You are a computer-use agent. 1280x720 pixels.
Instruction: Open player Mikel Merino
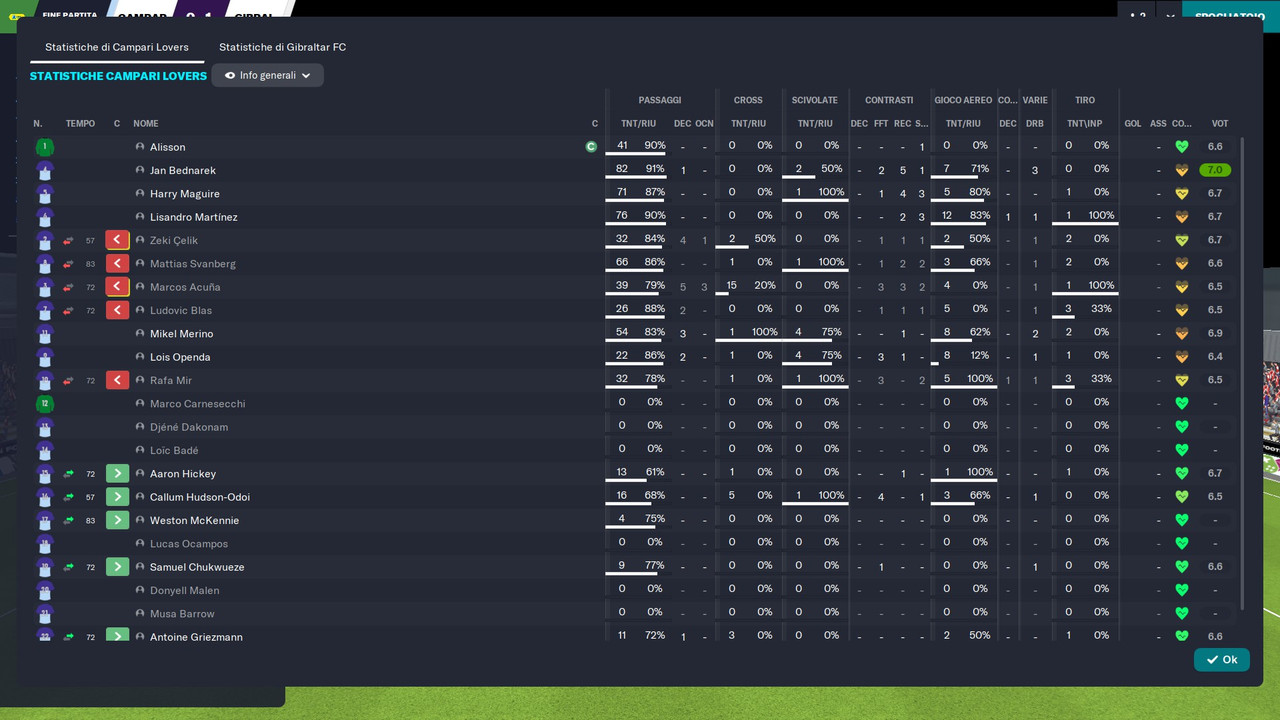pos(182,334)
